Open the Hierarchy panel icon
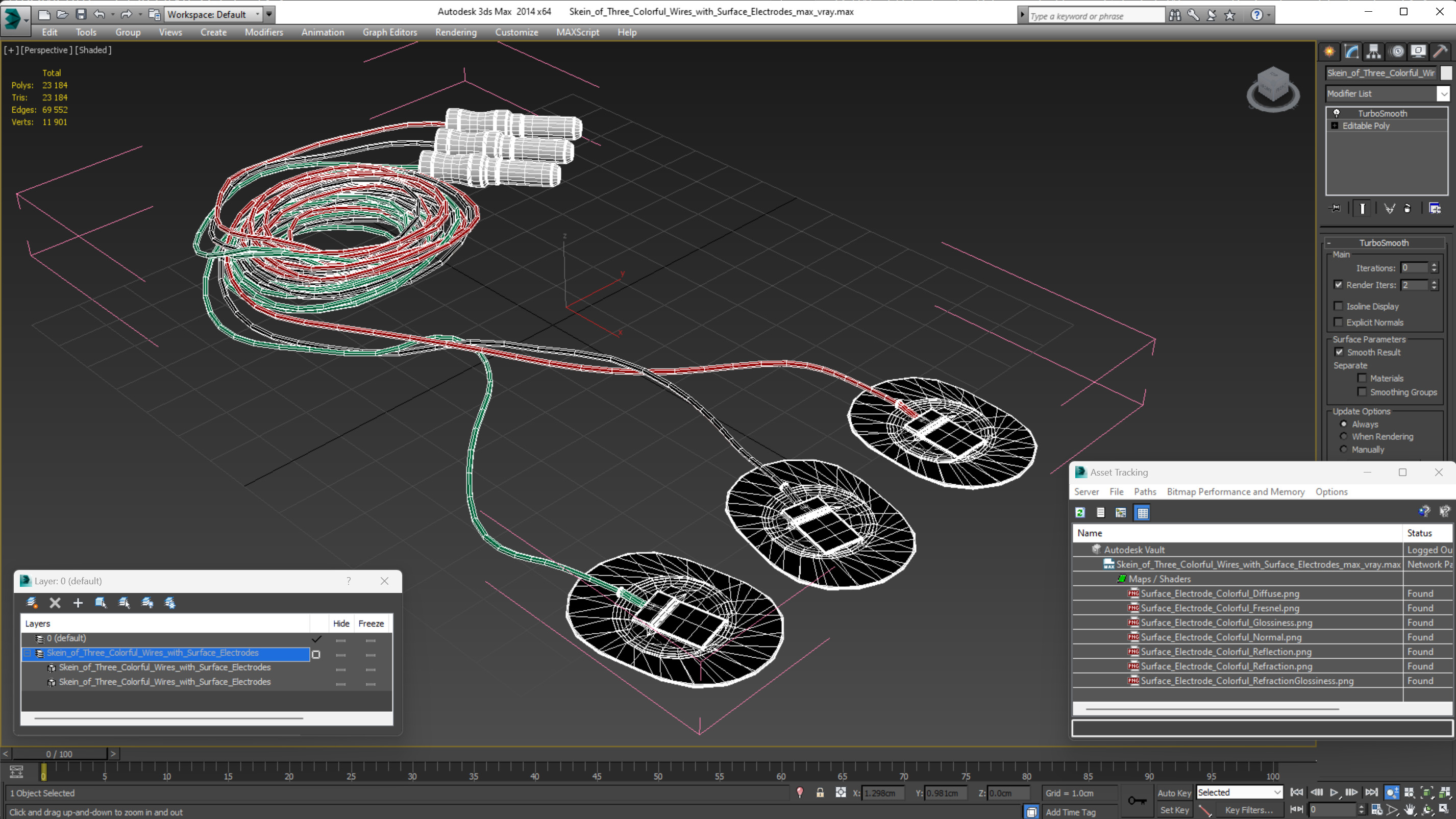The width and height of the screenshot is (1456, 819). coord(1373,52)
